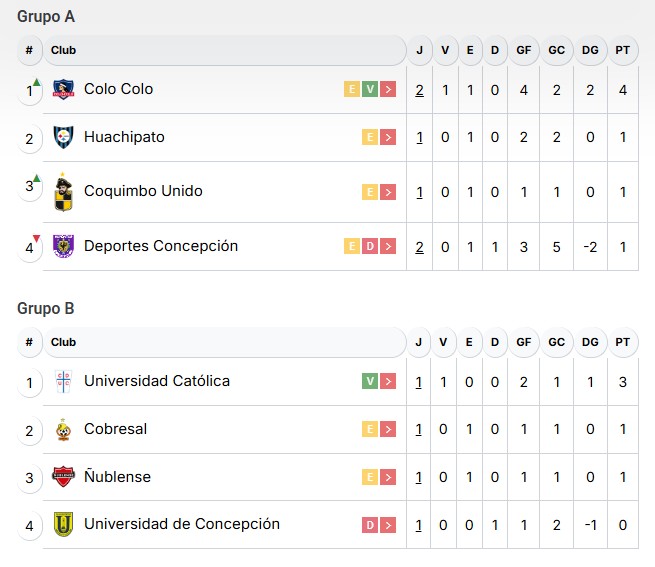The width and height of the screenshot is (655, 567).
Task: Expand Colo Colo's recent results arrow
Action: pyautogui.click(x=388, y=90)
